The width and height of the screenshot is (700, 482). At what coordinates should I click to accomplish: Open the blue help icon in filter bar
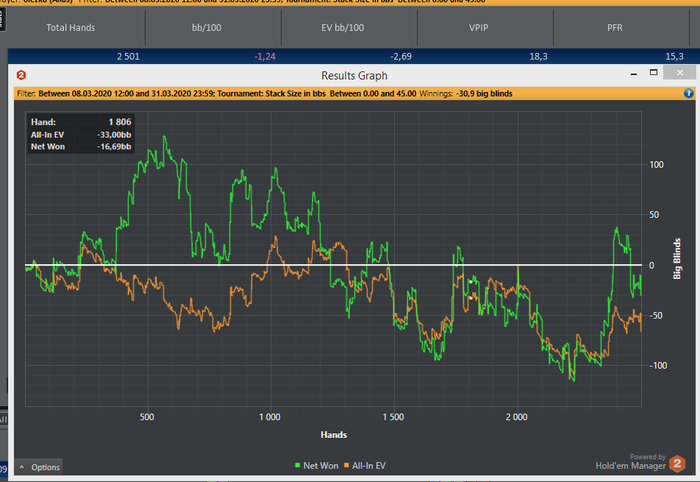pyautogui.click(x=688, y=93)
